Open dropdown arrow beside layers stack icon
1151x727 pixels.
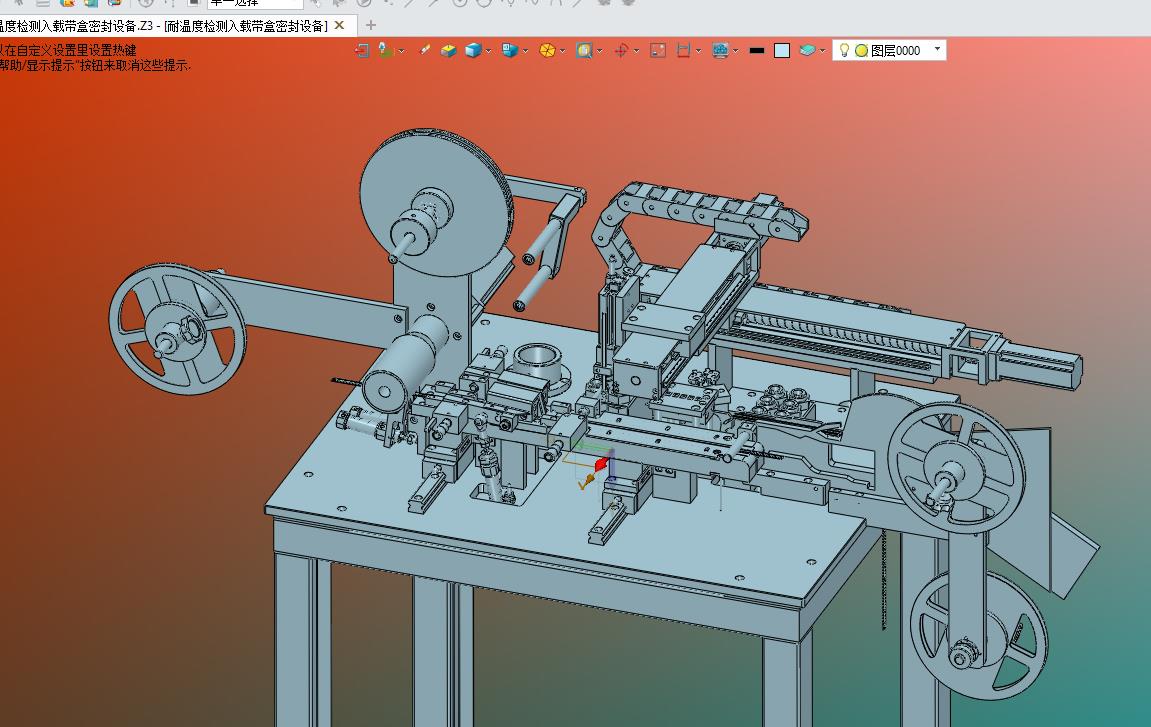point(822,51)
